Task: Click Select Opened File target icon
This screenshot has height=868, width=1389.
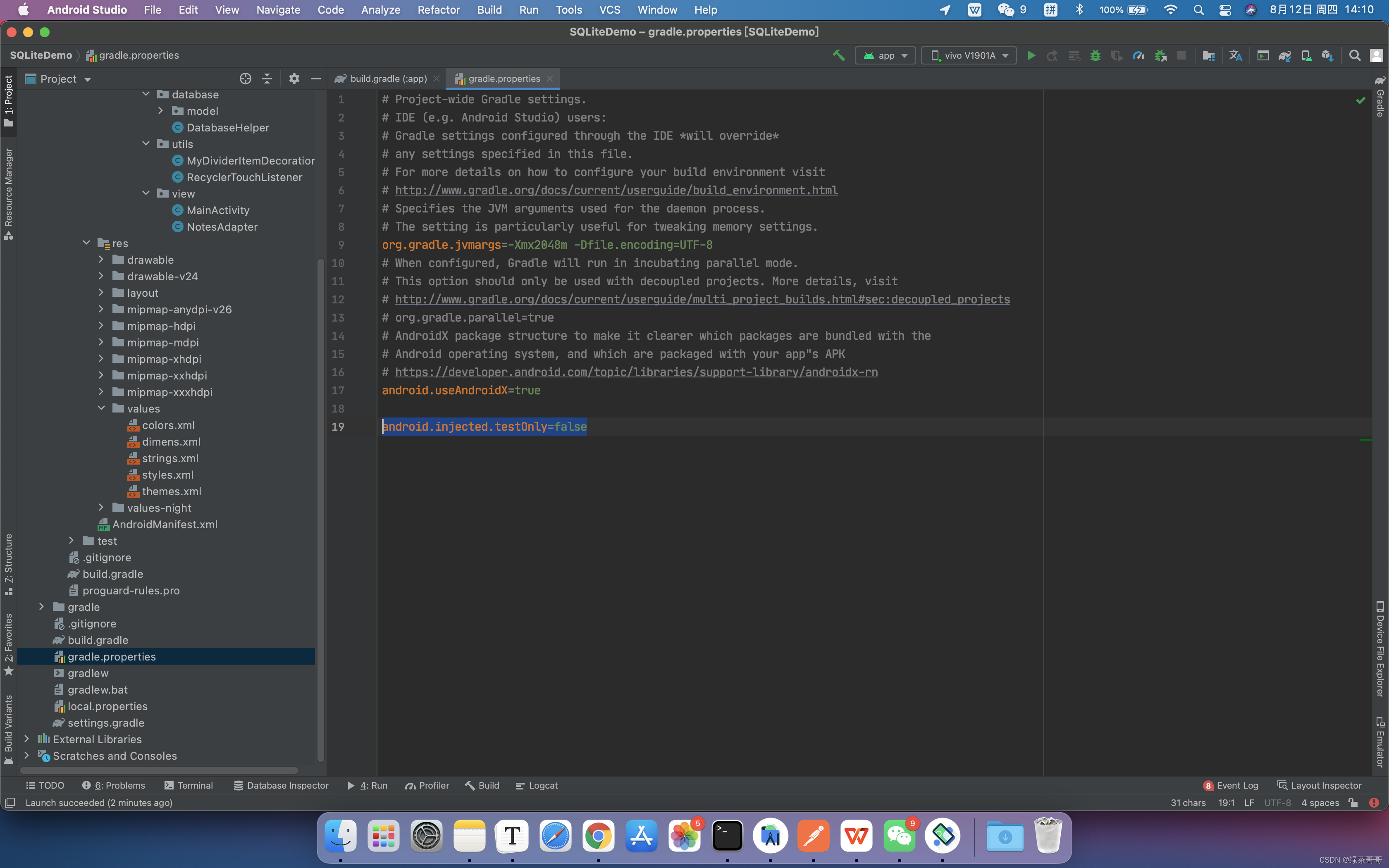Action: [245, 79]
